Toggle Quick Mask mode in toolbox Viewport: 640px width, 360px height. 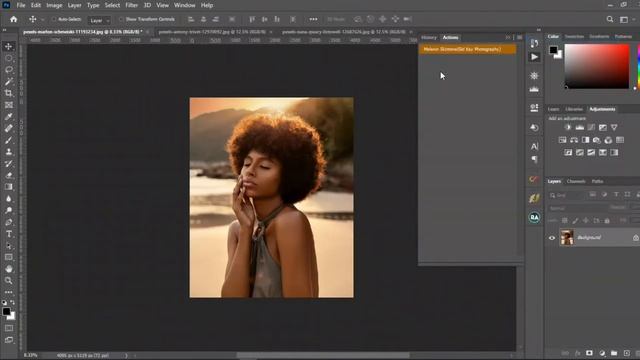pos(9,328)
